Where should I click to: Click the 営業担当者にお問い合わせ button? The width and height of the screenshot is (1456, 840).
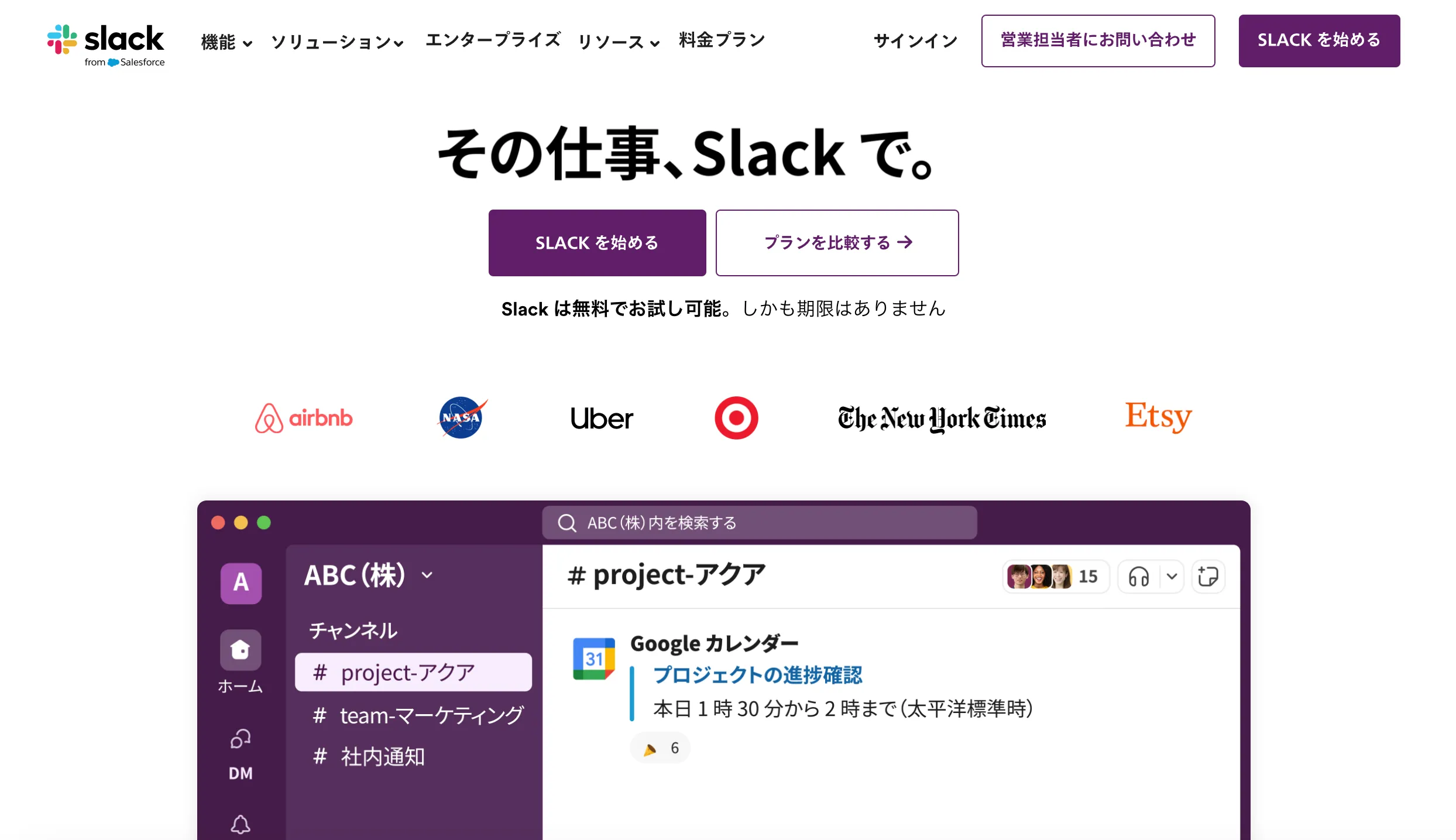pos(1098,40)
